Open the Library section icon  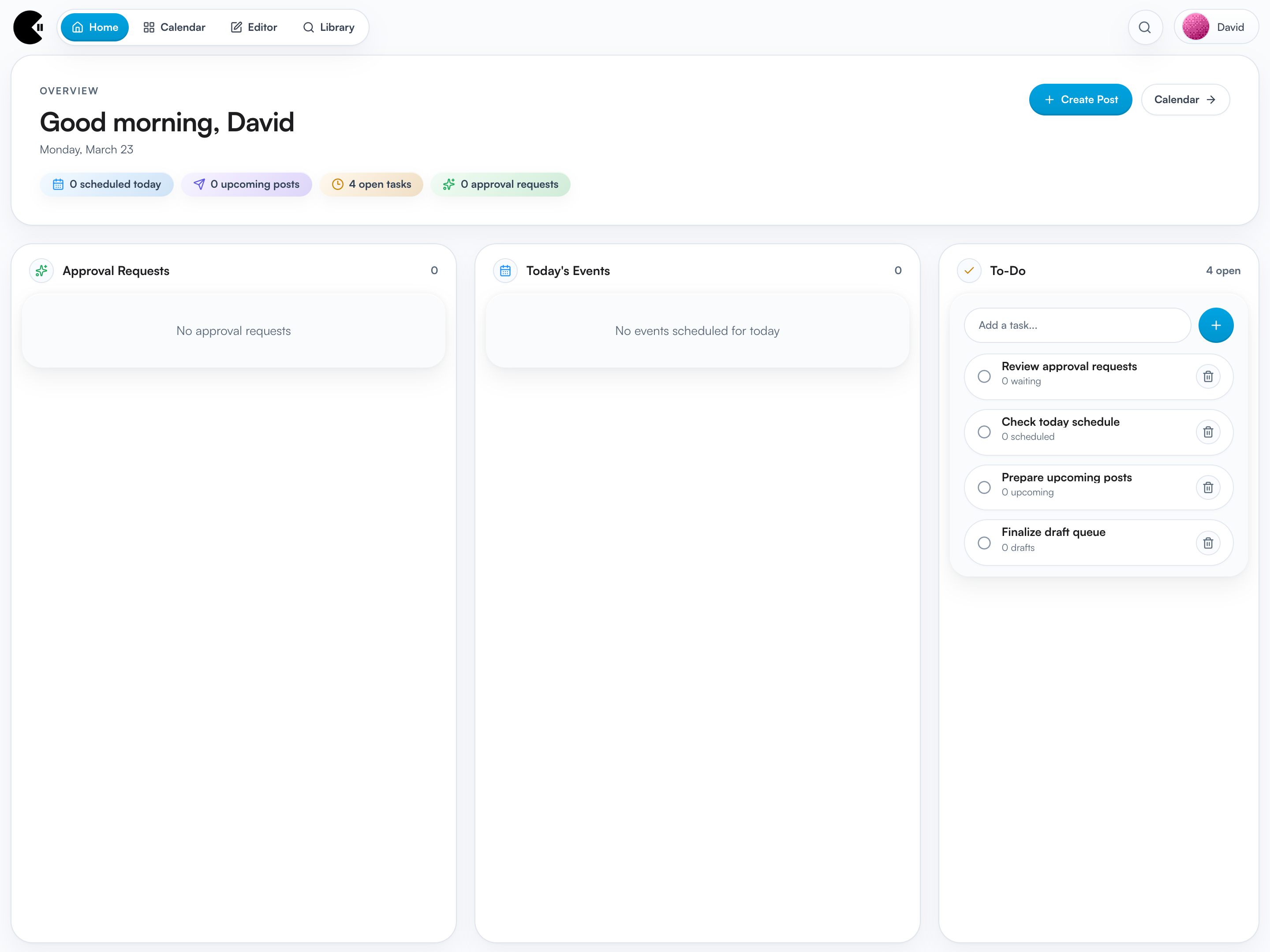point(309,27)
